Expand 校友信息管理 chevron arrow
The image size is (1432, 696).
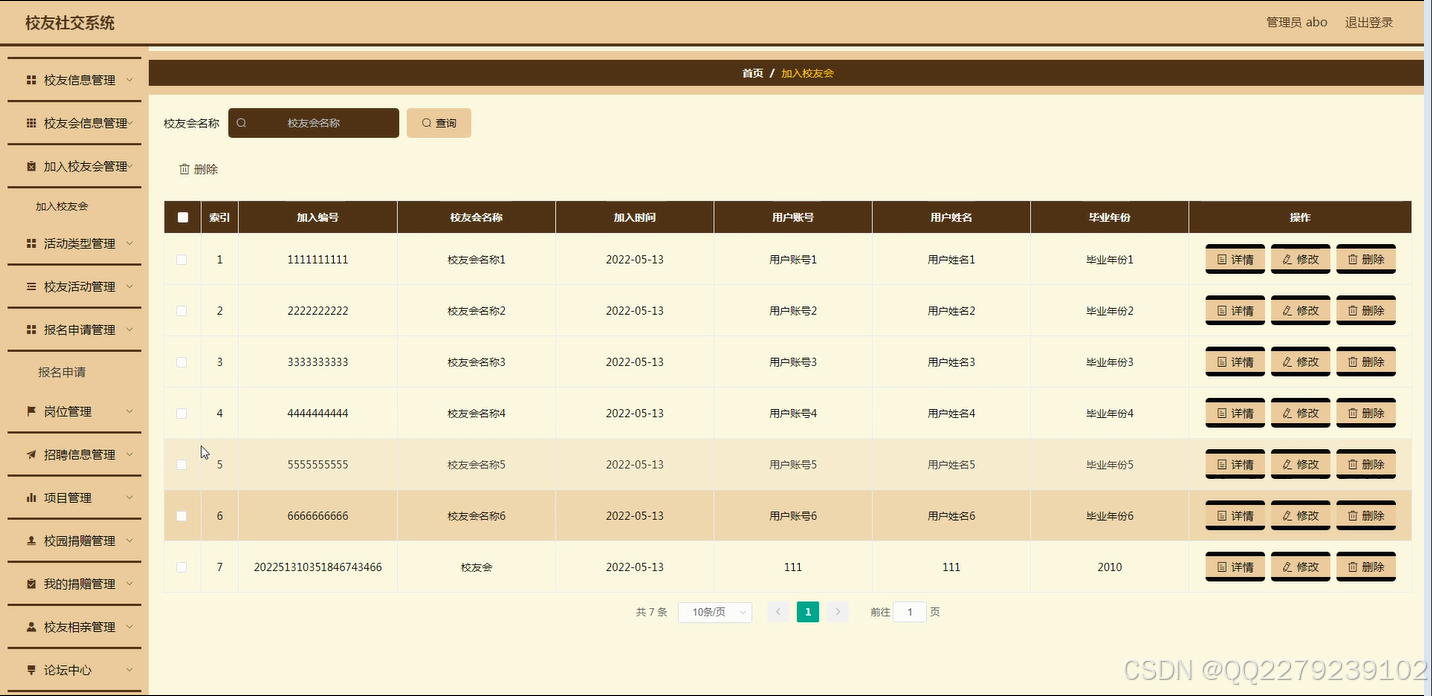point(130,80)
